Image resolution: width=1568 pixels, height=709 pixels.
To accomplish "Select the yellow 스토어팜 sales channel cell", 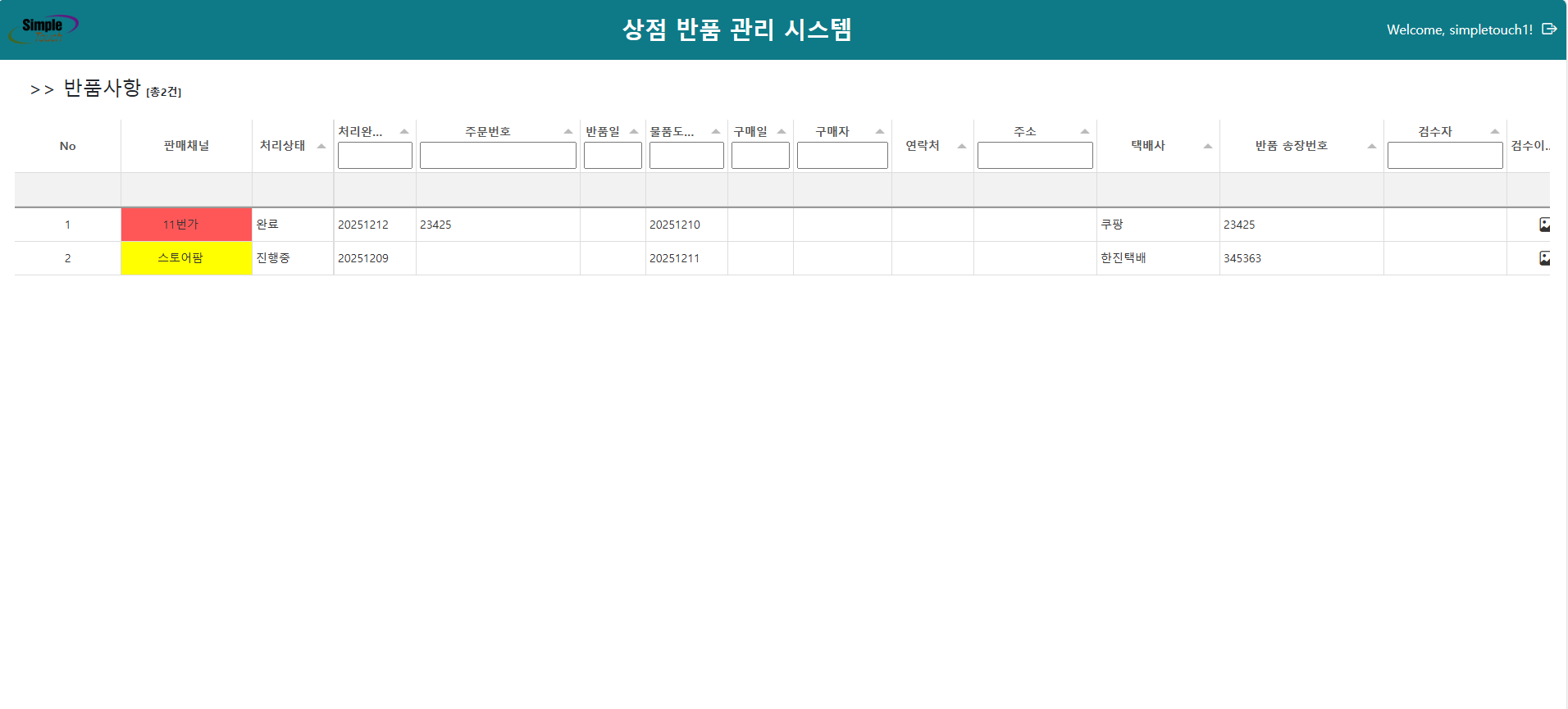I will point(186,258).
